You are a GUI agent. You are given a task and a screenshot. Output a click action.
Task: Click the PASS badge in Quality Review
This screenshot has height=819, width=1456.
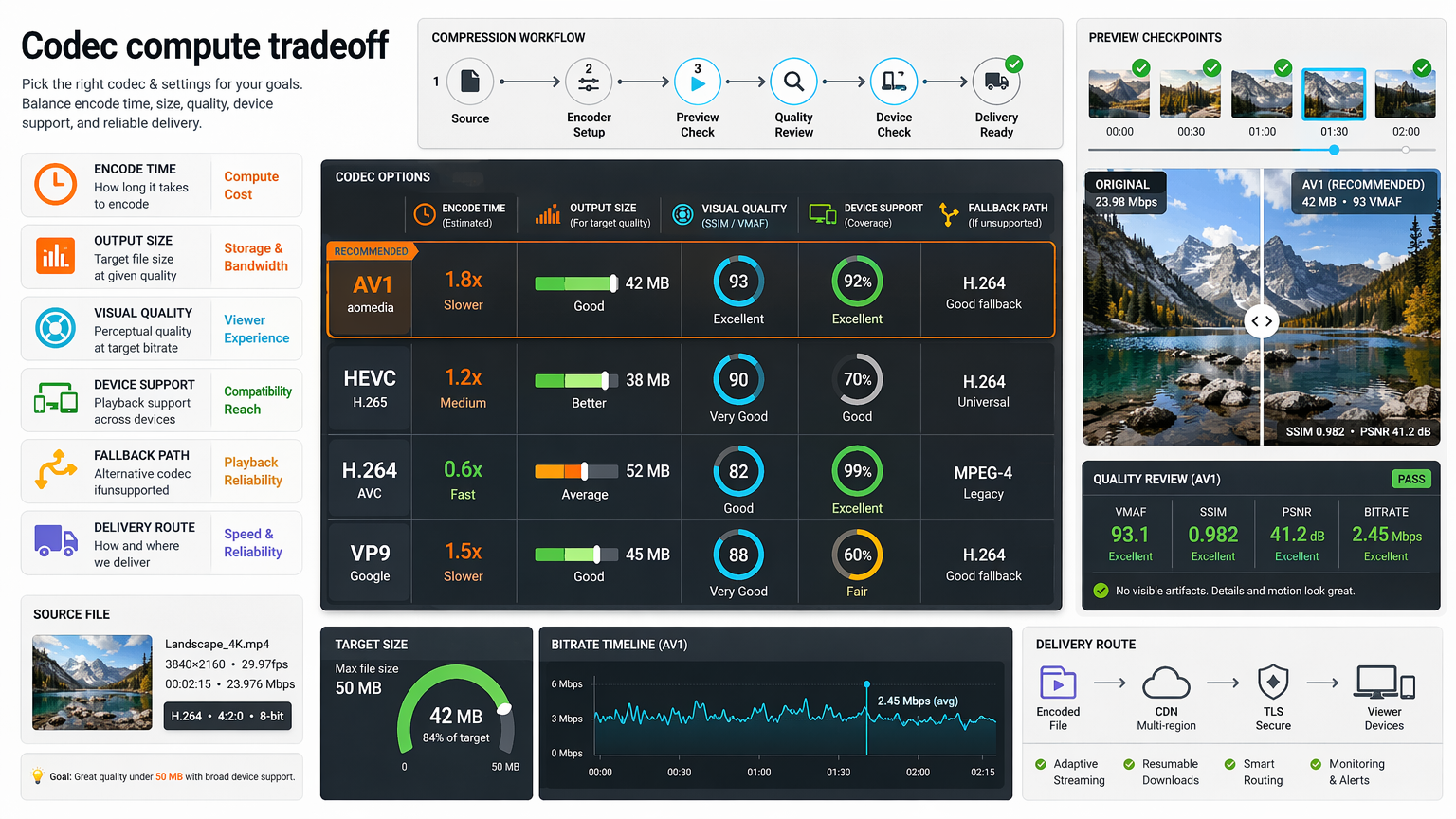pyautogui.click(x=1411, y=479)
